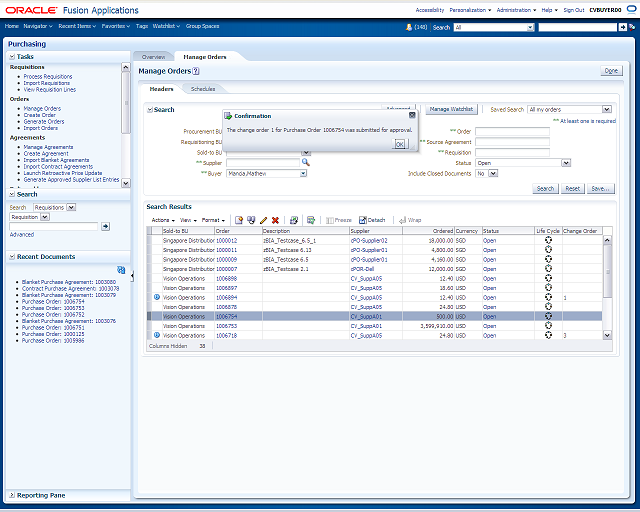Viewport: 640px width, 512px height.
Task: Click the Reset button
Action: pos(573,189)
